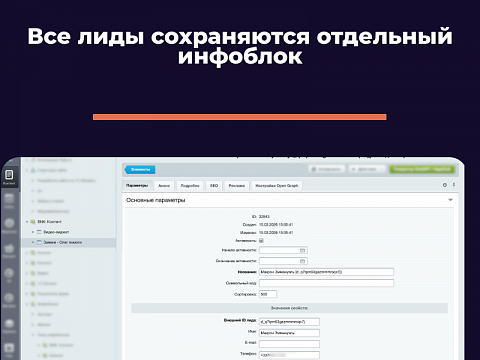
Task: Go back via the blue Элементы button
Action: click(140, 169)
